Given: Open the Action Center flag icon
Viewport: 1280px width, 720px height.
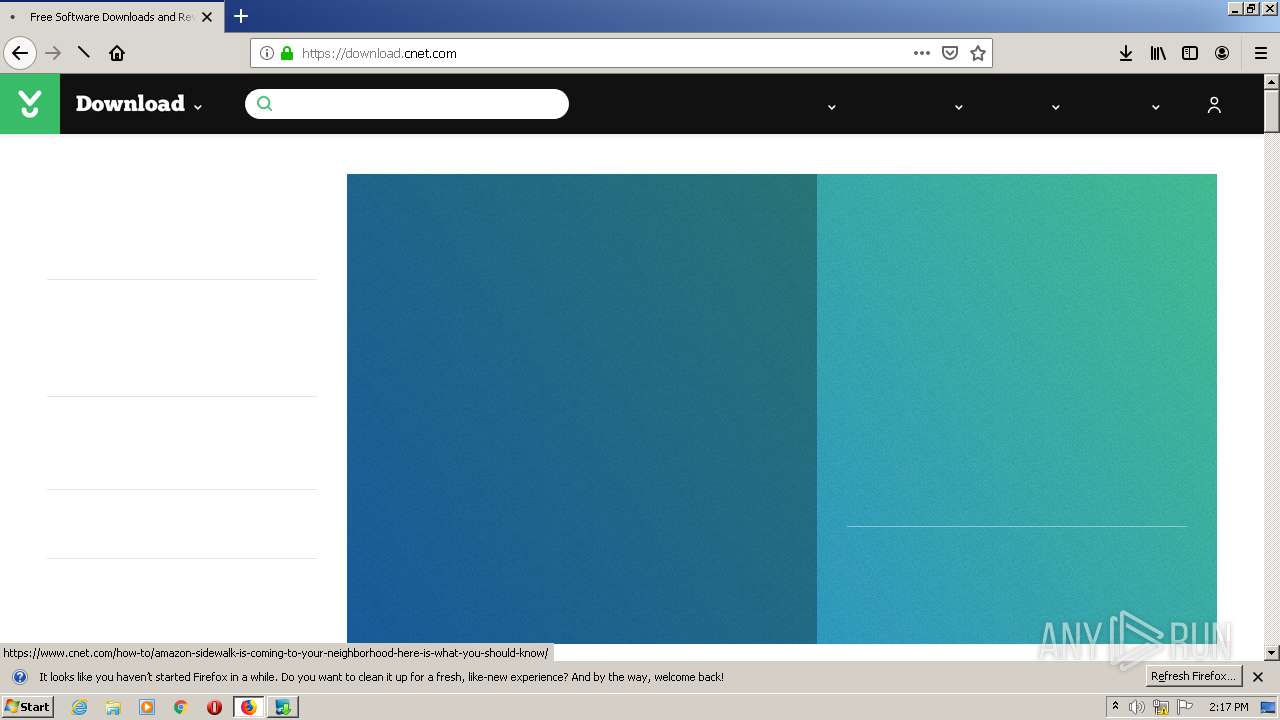Looking at the screenshot, I should point(1185,707).
